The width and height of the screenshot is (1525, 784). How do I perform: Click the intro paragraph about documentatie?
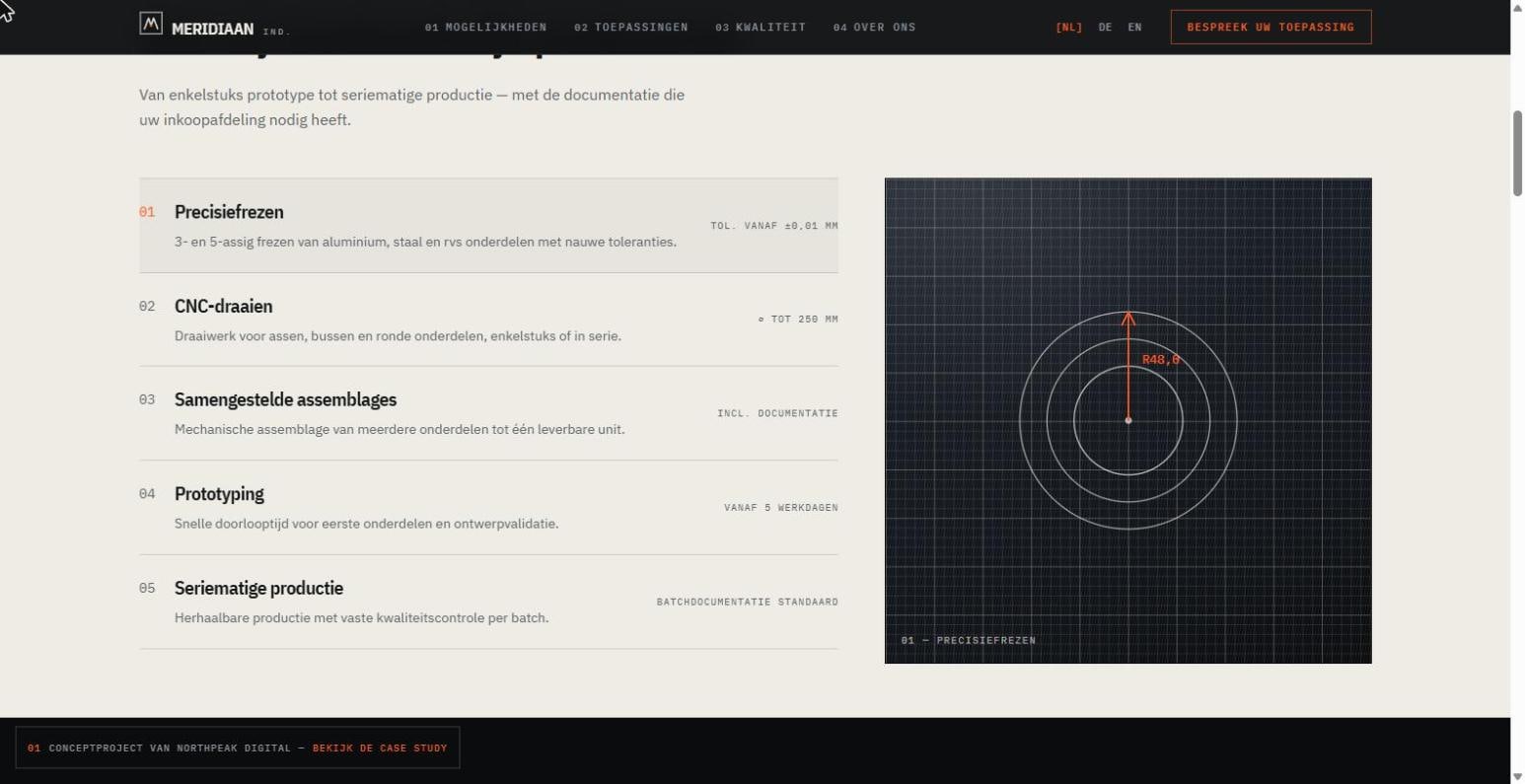pyautogui.click(x=412, y=107)
